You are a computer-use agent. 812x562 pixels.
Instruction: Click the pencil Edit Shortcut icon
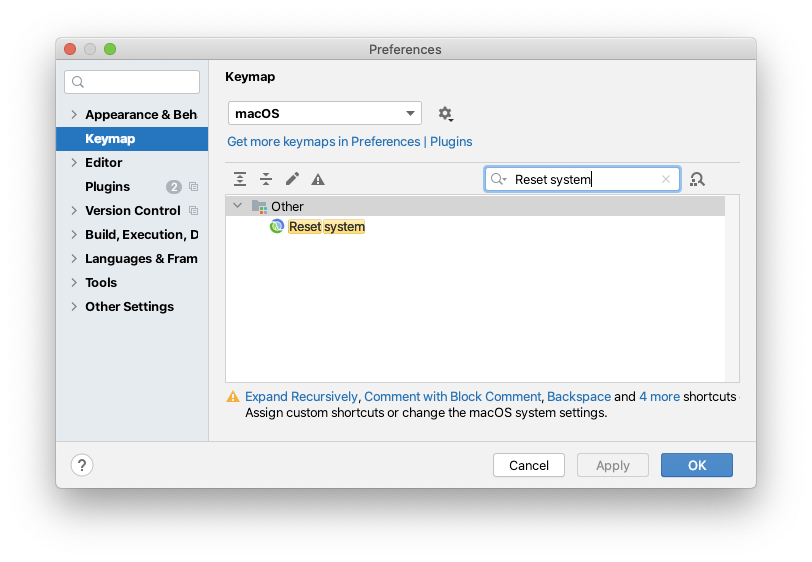click(292, 179)
